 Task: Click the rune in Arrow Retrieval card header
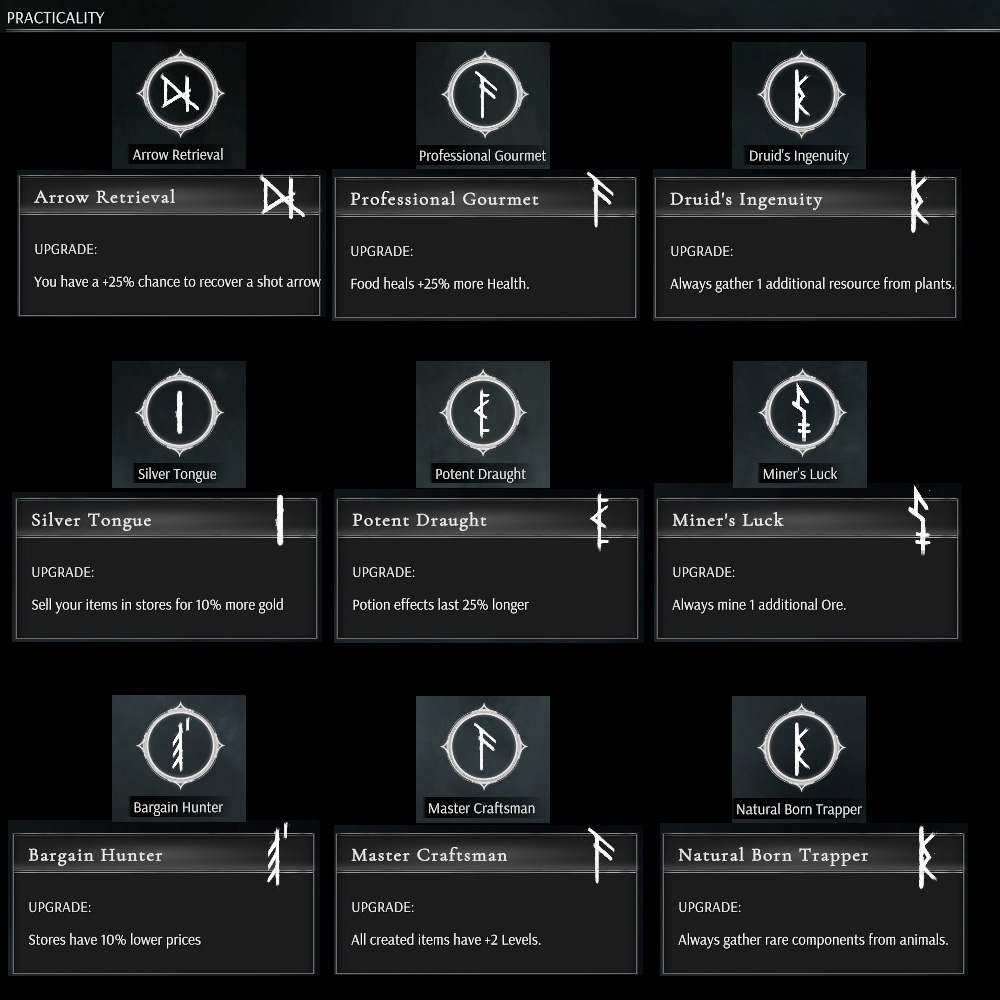[282, 198]
